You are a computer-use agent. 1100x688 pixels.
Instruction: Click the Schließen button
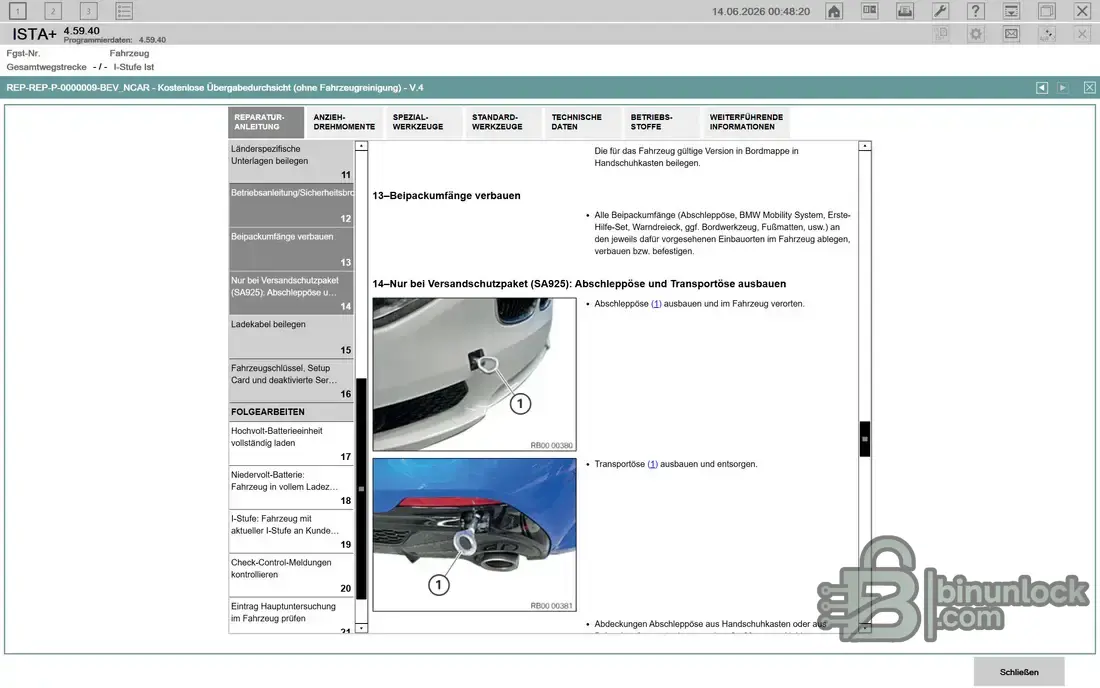click(x=1019, y=672)
